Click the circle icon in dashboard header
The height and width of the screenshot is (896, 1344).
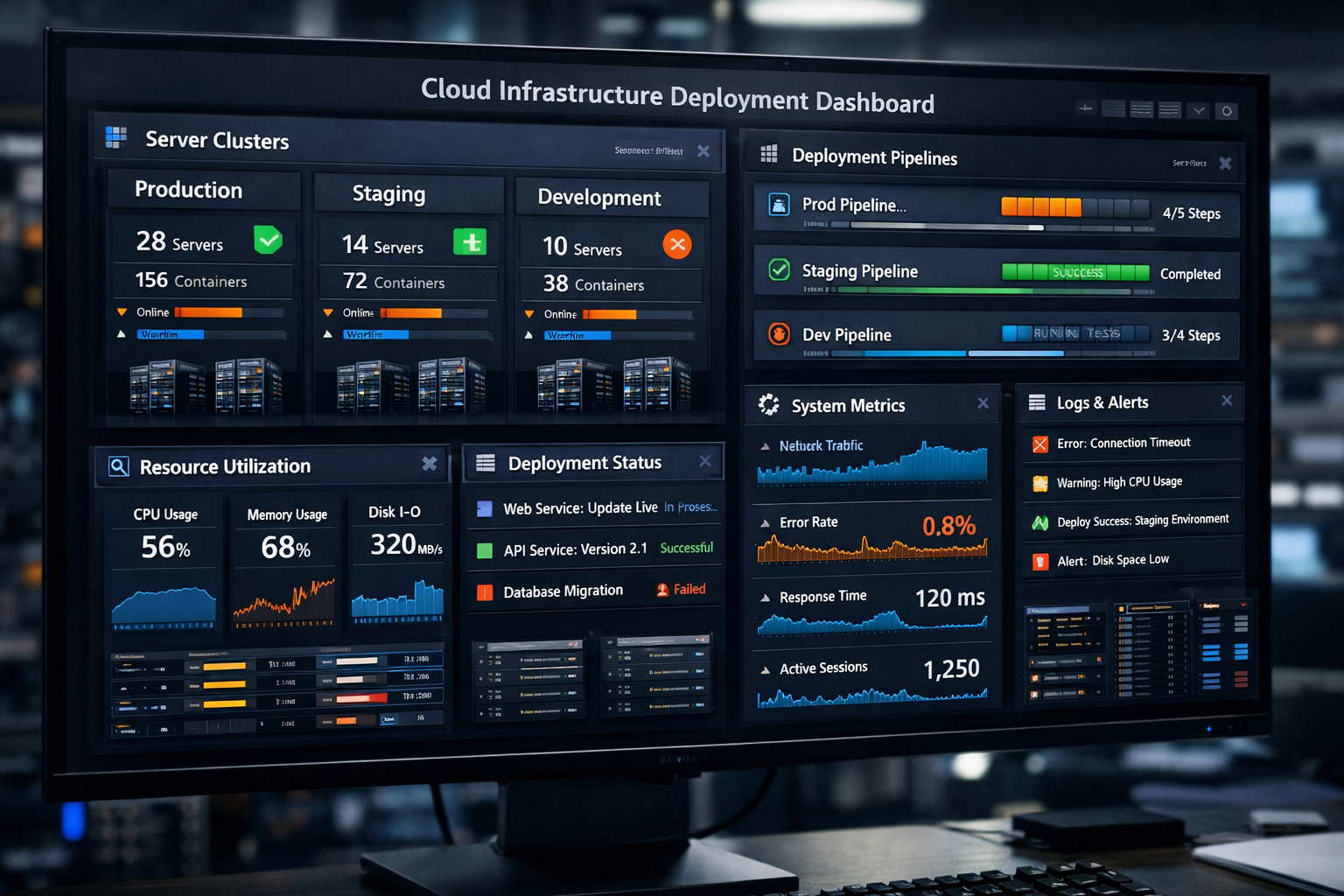click(1227, 111)
